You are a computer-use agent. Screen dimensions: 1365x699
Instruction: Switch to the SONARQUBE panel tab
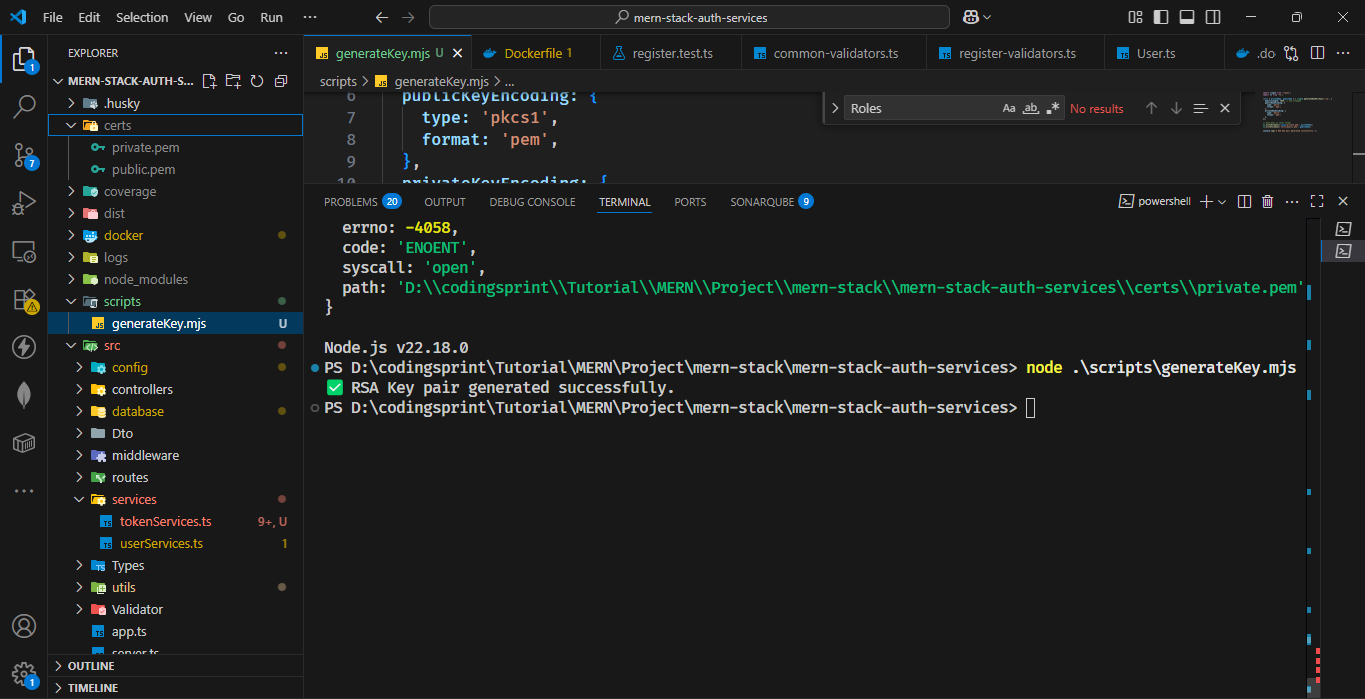coord(771,201)
